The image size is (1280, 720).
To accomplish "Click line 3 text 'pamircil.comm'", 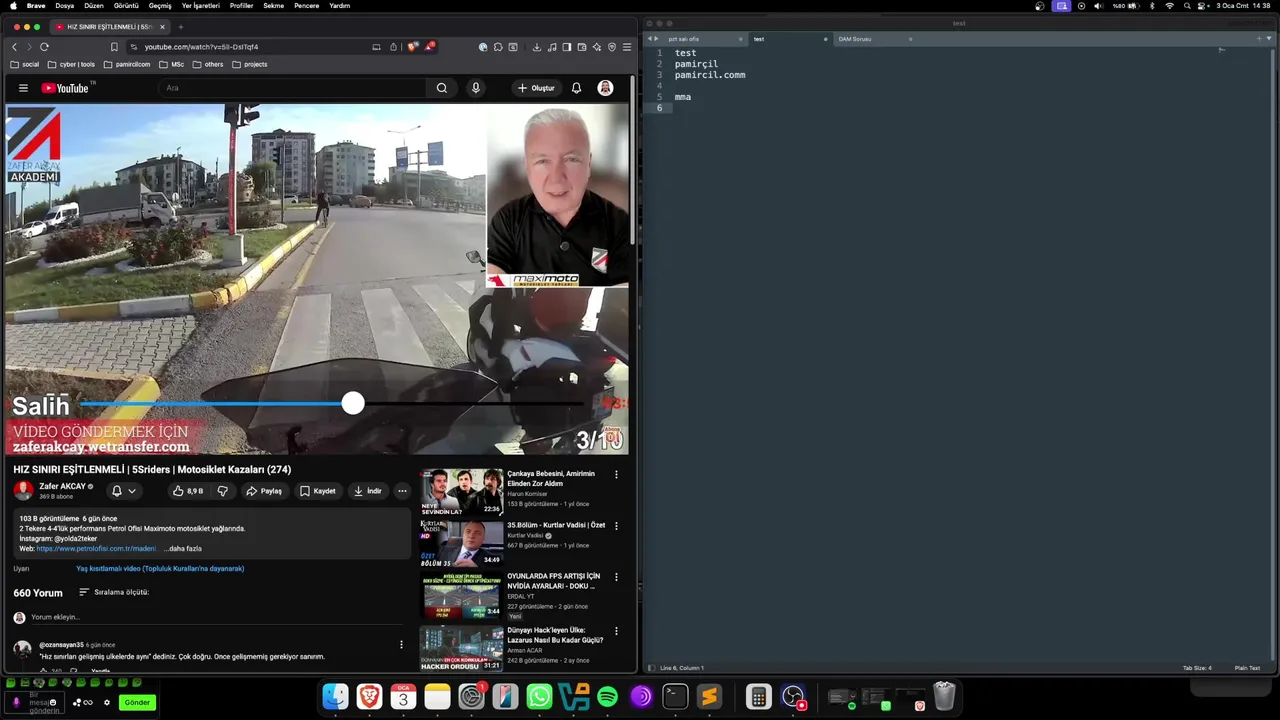I will [710, 75].
